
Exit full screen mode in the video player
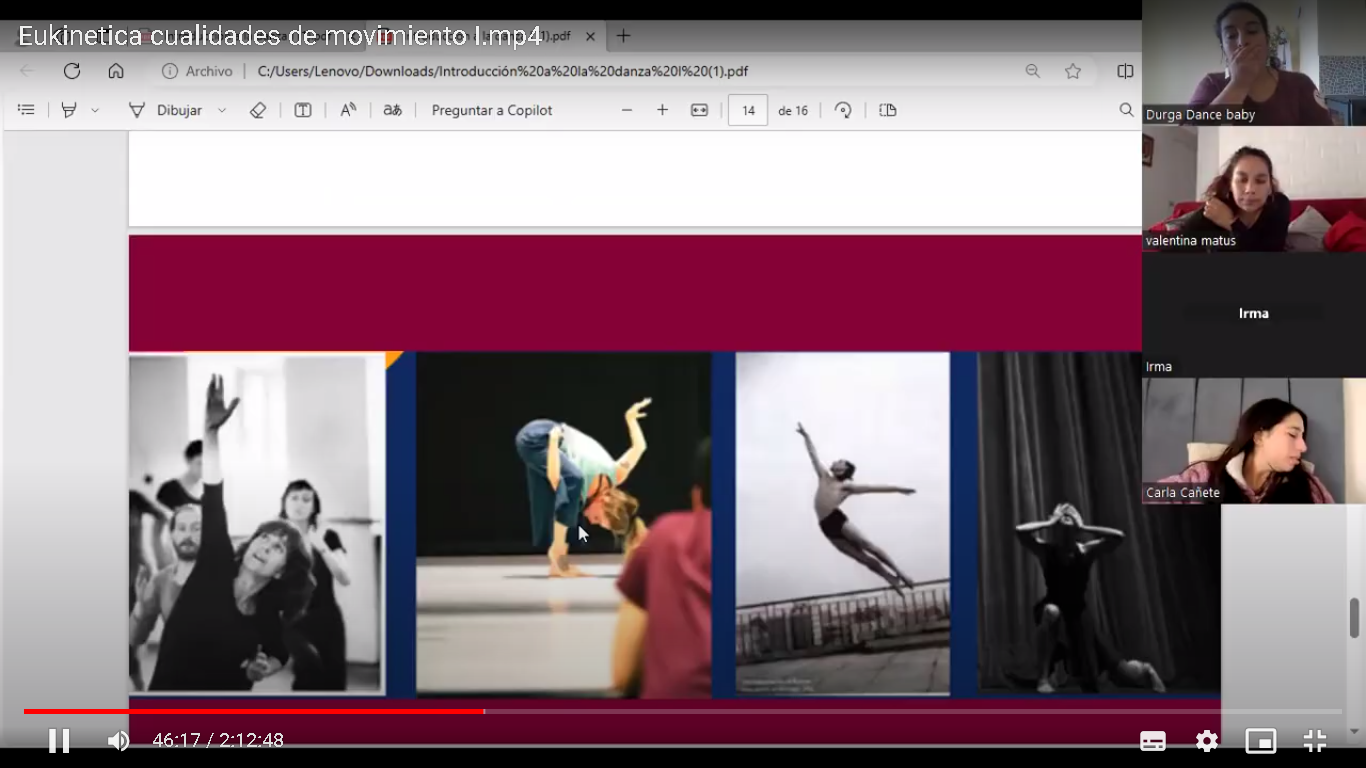pos(1315,741)
